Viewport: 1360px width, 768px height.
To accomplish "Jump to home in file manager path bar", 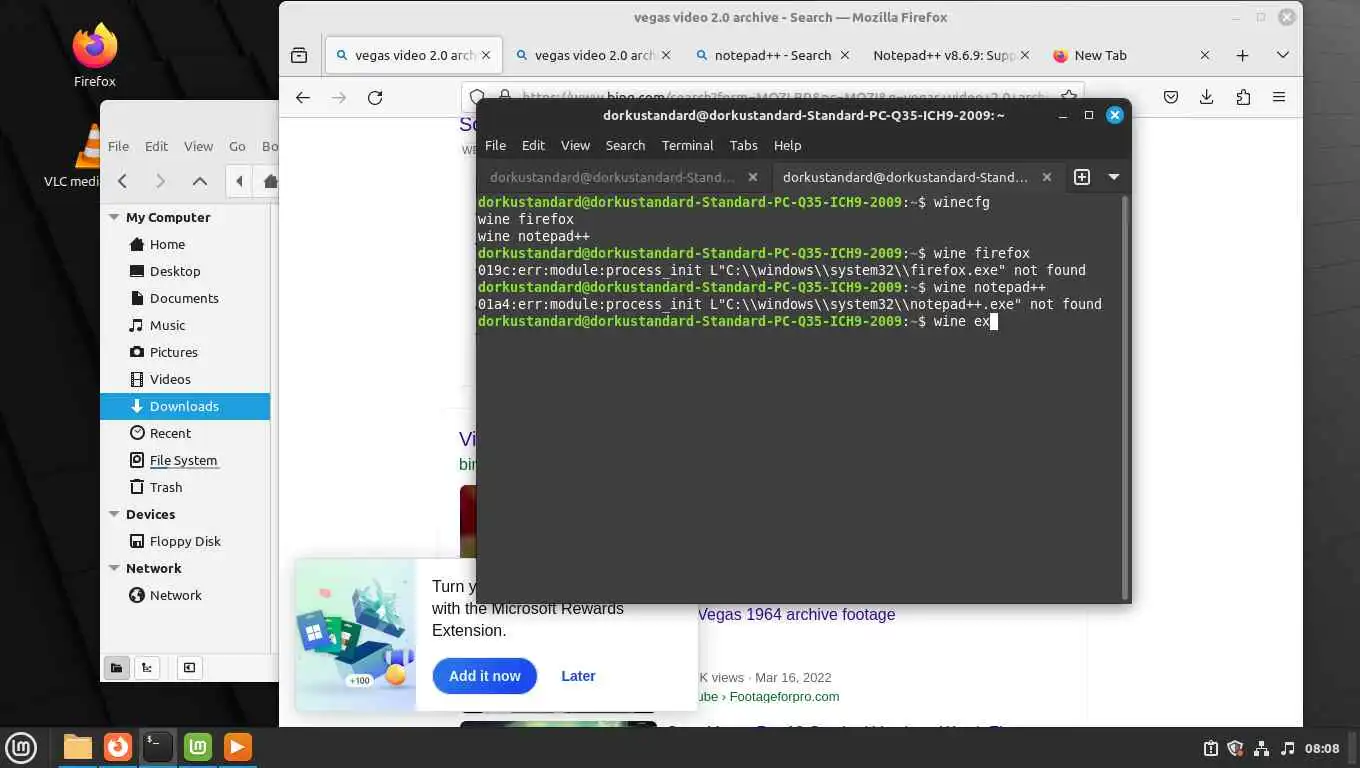I will point(270,181).
